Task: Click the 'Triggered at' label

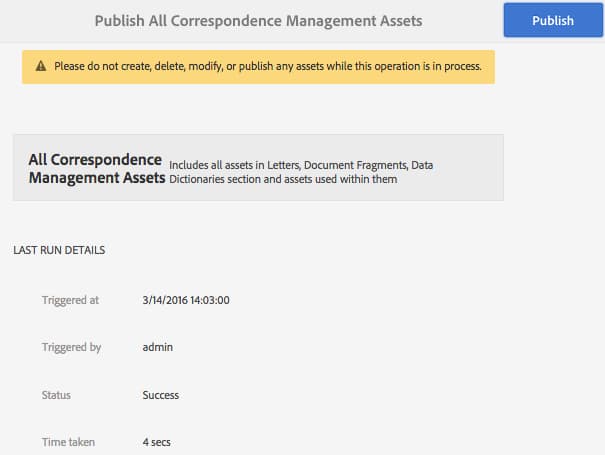Action: tap(70, 300)
